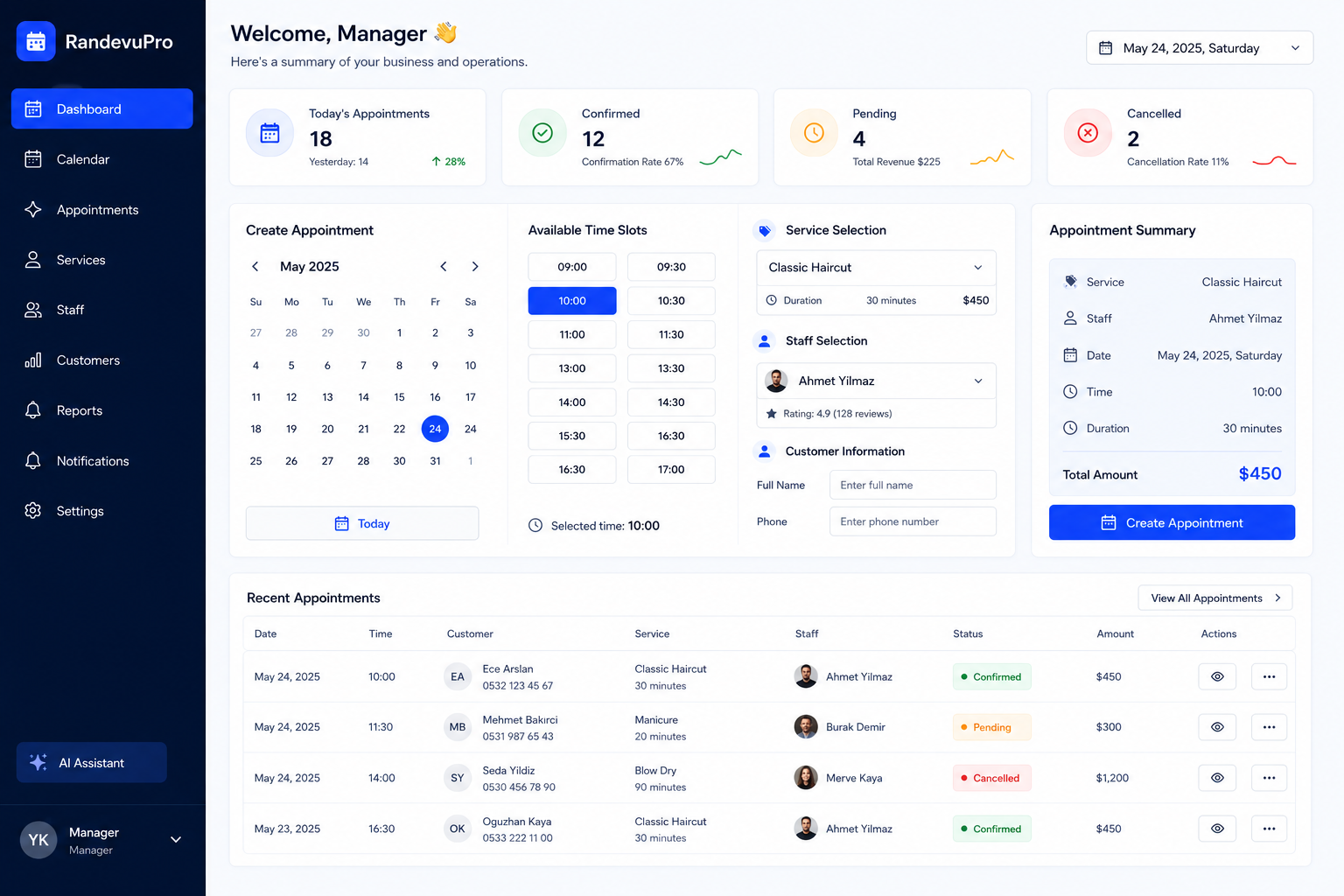The height and width of the screenshot is (896, 1344).
Task: Go to Appointments in the sidebar
Action: pos(102,210)
